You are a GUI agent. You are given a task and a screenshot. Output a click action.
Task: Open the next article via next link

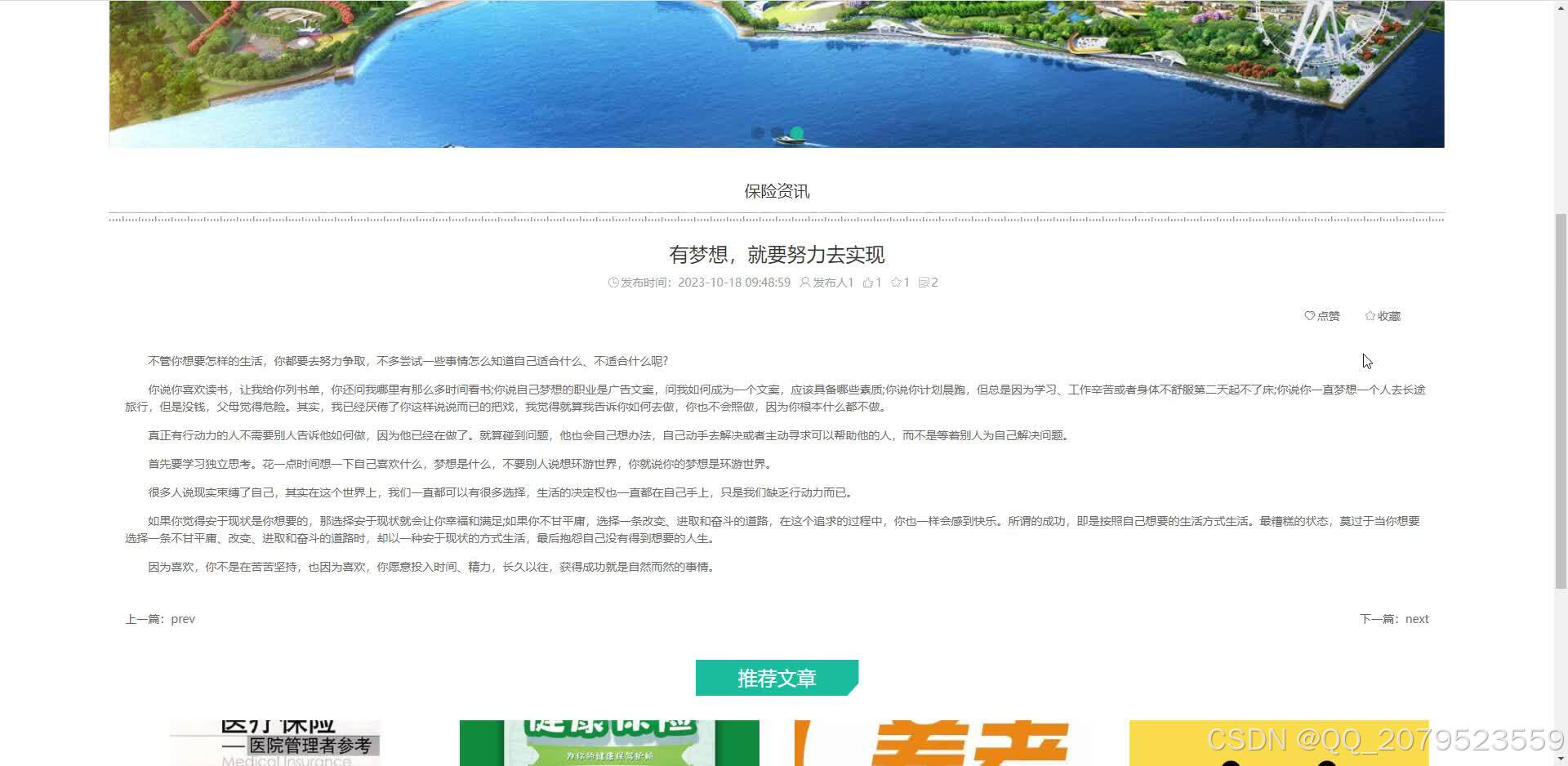[1416, 618]
